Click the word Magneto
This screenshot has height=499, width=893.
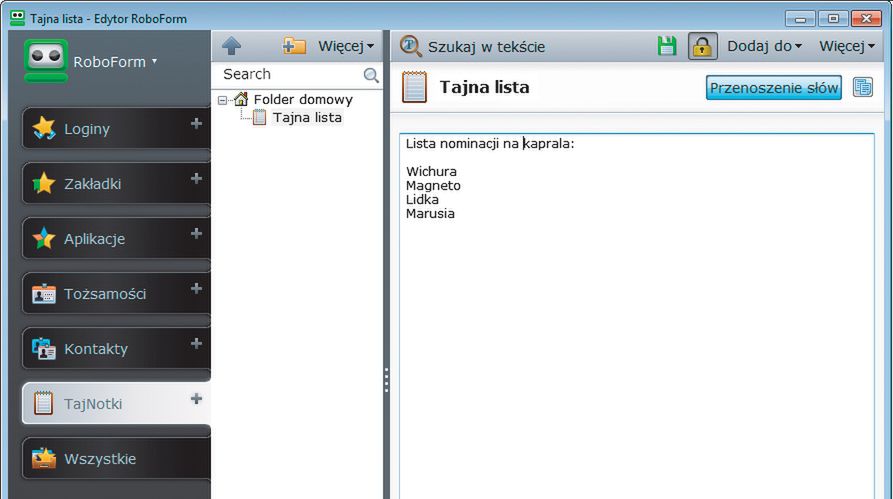pyautogui.click(x=433, y=186)
